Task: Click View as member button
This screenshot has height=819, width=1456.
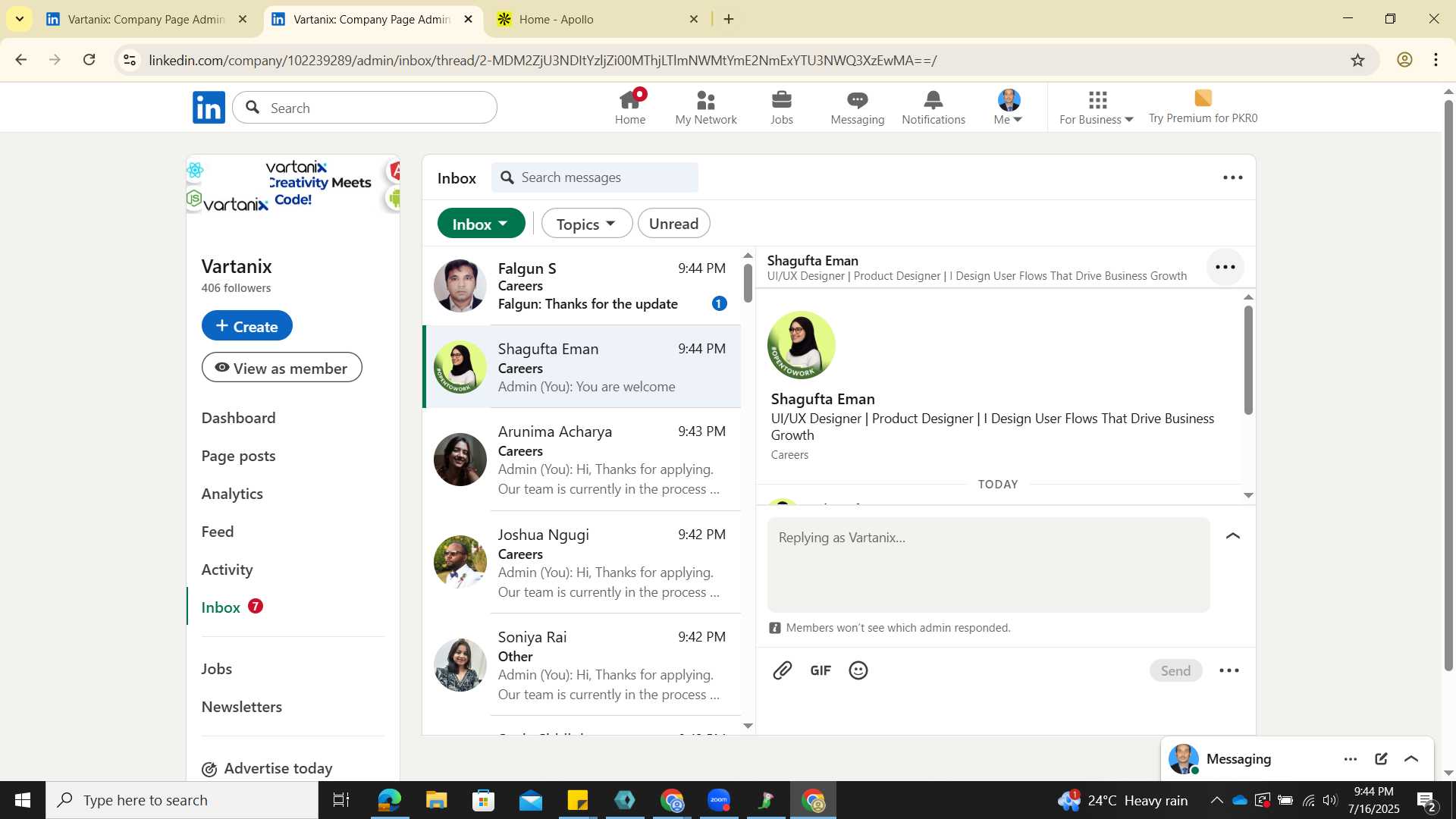Action: point(281,368)
